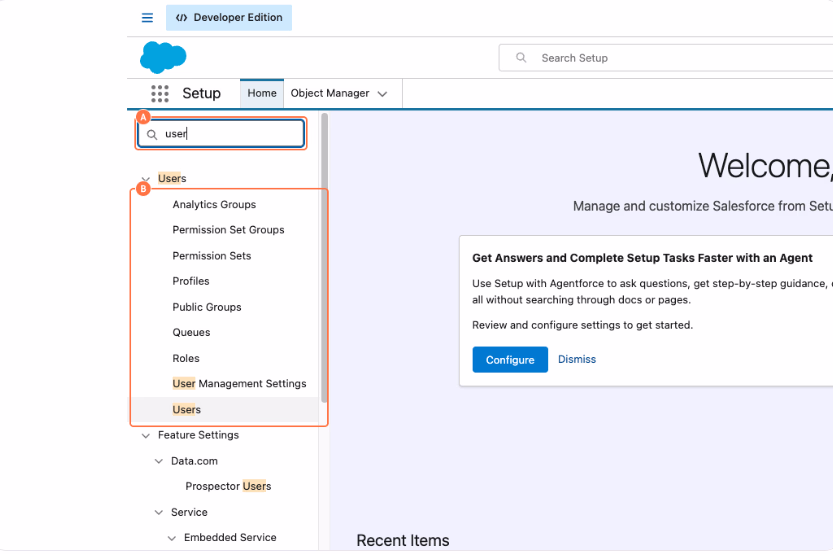Image resolution: width=833 pixels, height=554 pixels.
Task: Dismiss the Agentforce setup card
Action: (577, 360)
